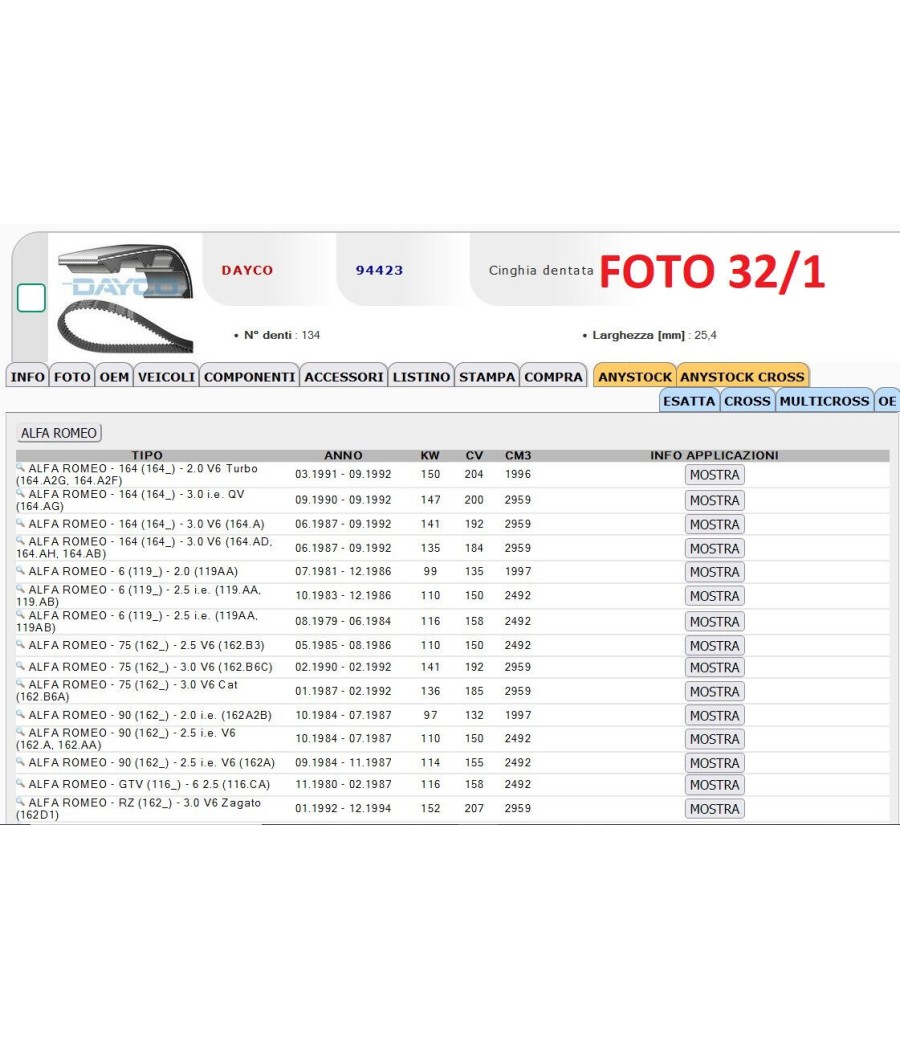Screen dimensions: 900x1050
Task: Open the ANYSTOCK CROSS tab
Action: pyautogui.click(x=742, y=377)
